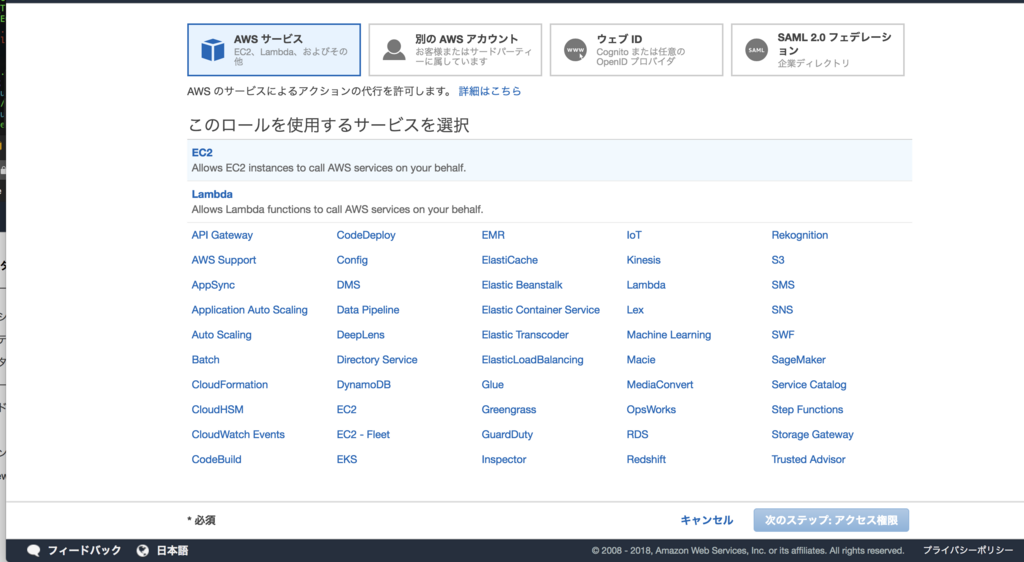Select the EC2 featured service row
1024x562 pixels.
[x=549, y=160]
